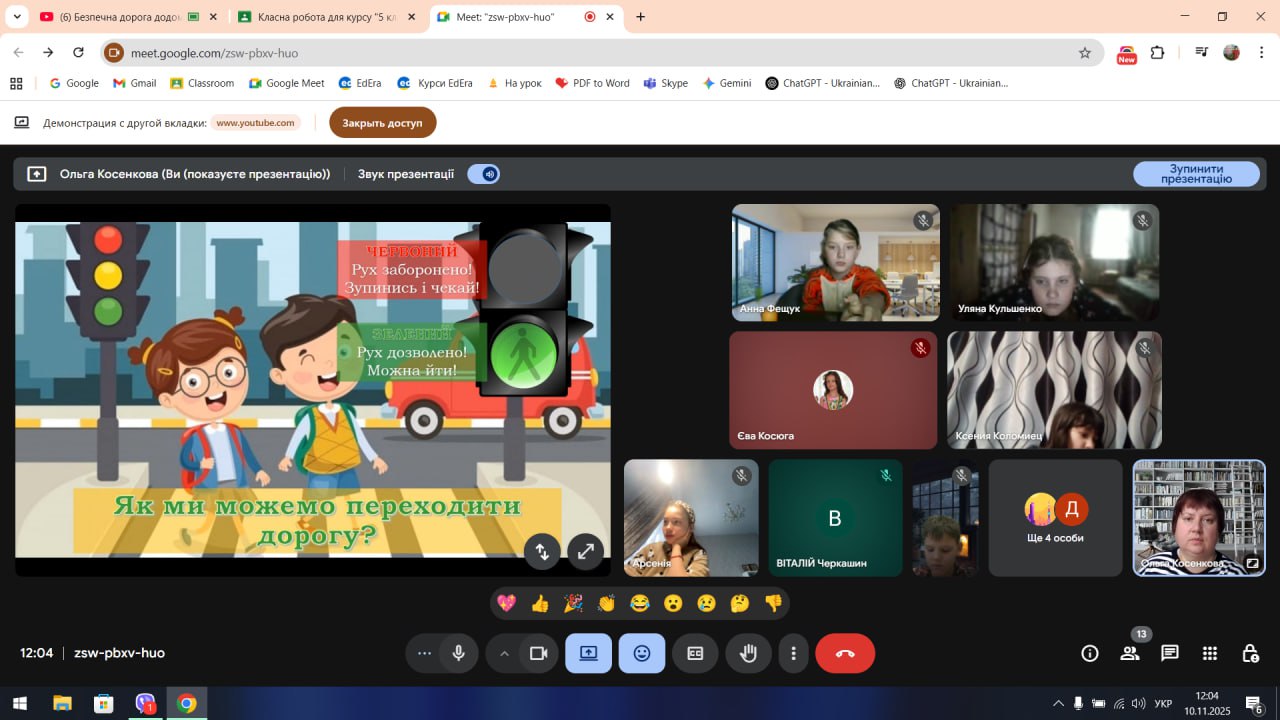Open the participants list panel
Viewport: 1280px width, 720px height.
point(1130,653)
